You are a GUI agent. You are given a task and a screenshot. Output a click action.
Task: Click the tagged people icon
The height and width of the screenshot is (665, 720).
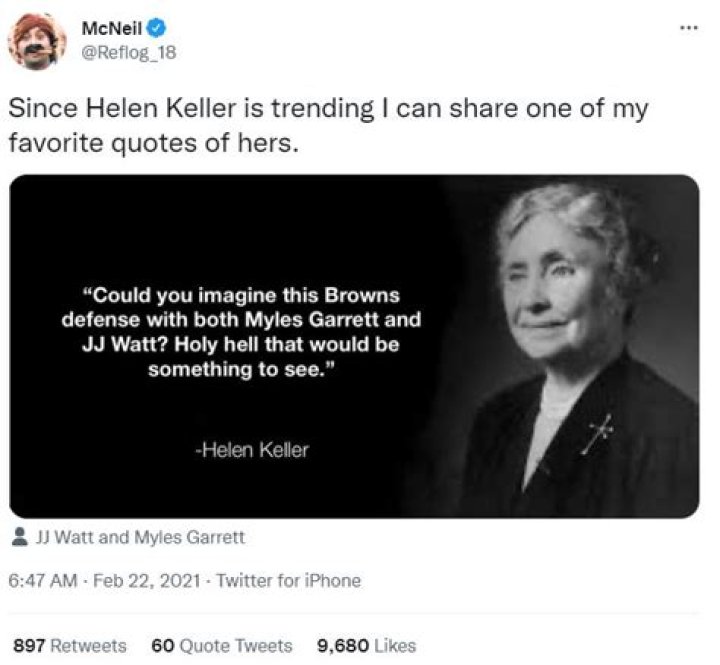point(19,537)
